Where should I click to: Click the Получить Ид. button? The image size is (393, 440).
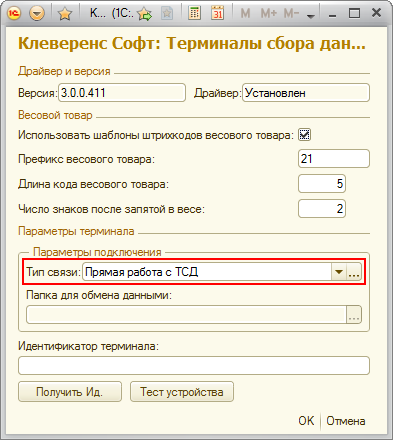[70, 392]
